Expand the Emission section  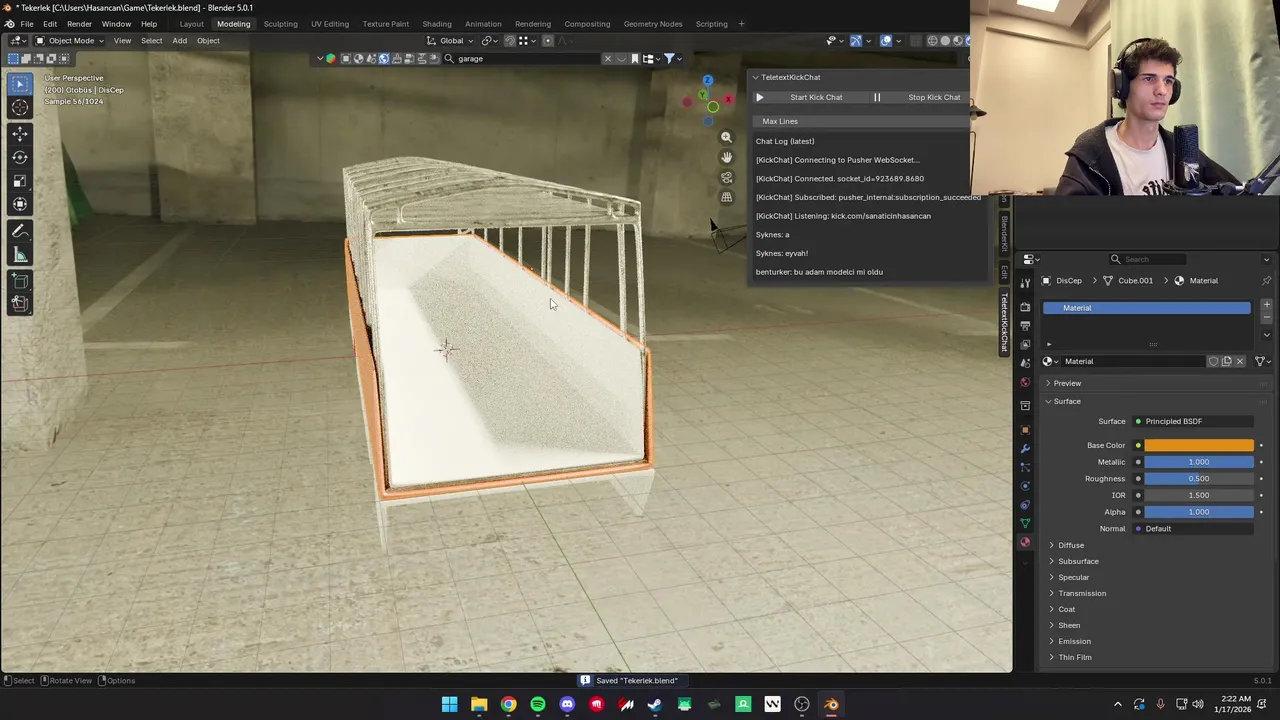[x=1074, y=641]
